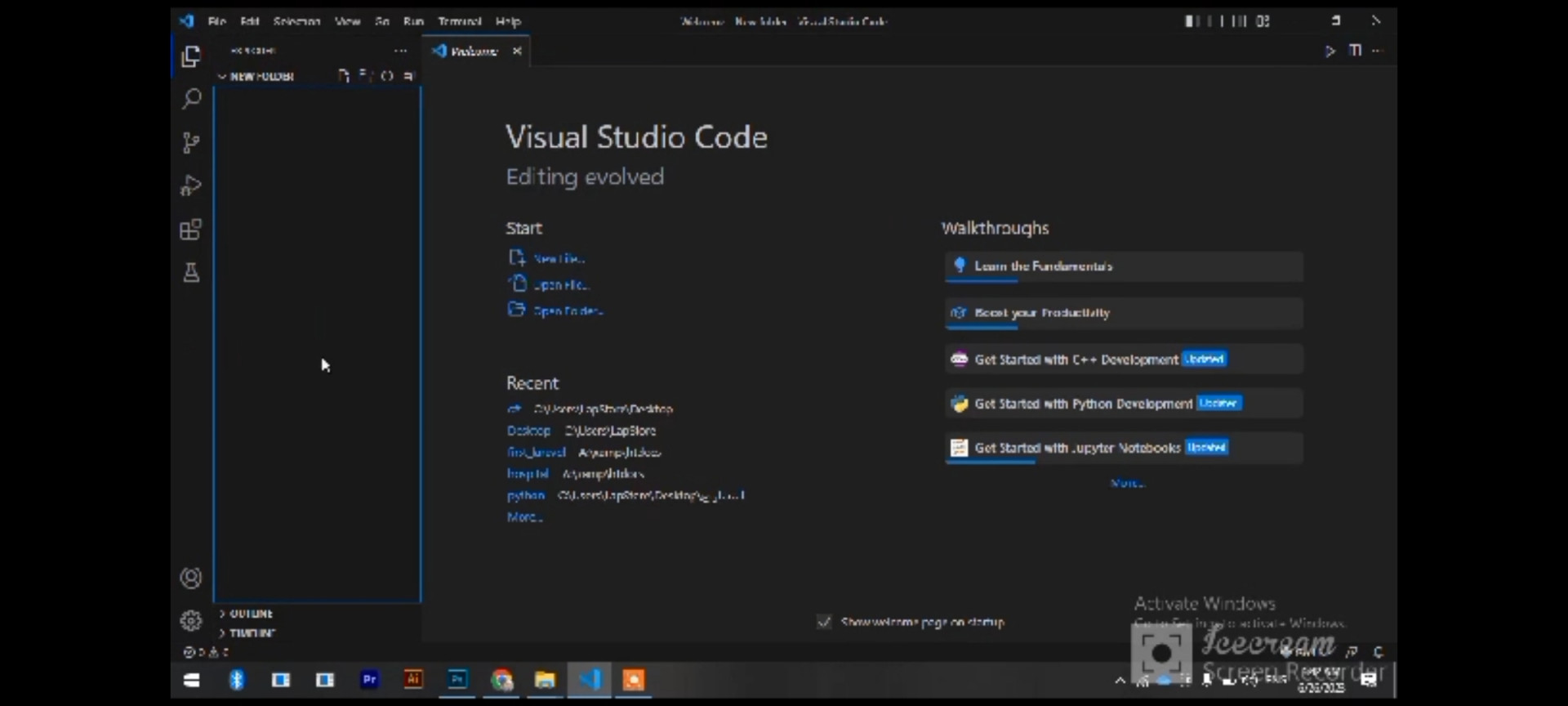This screenshot has height=706, width=1568.
Task: Open the Terminal menu
Action: [460, 21]
